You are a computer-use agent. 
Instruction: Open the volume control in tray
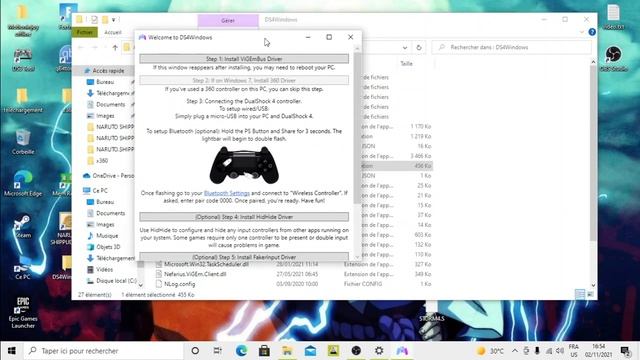(x=560, y=351)
